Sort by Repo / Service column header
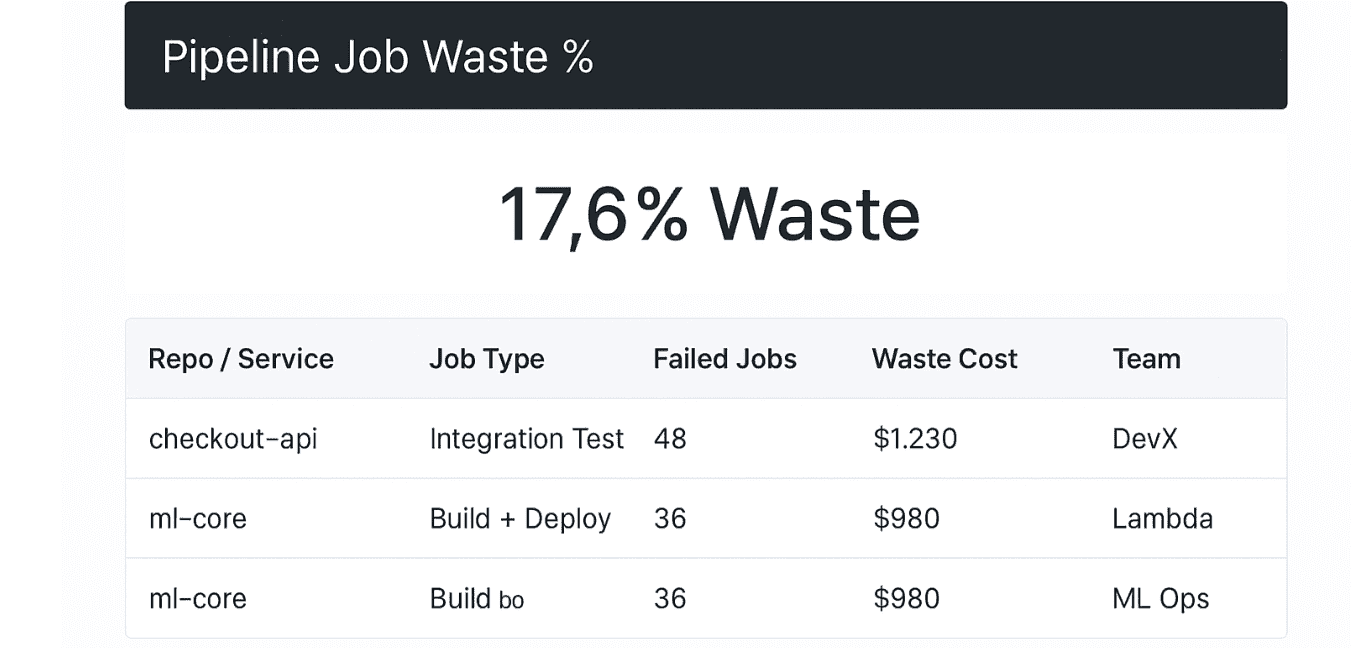Viewport: 1362px width, 648px height. [241, 359]
